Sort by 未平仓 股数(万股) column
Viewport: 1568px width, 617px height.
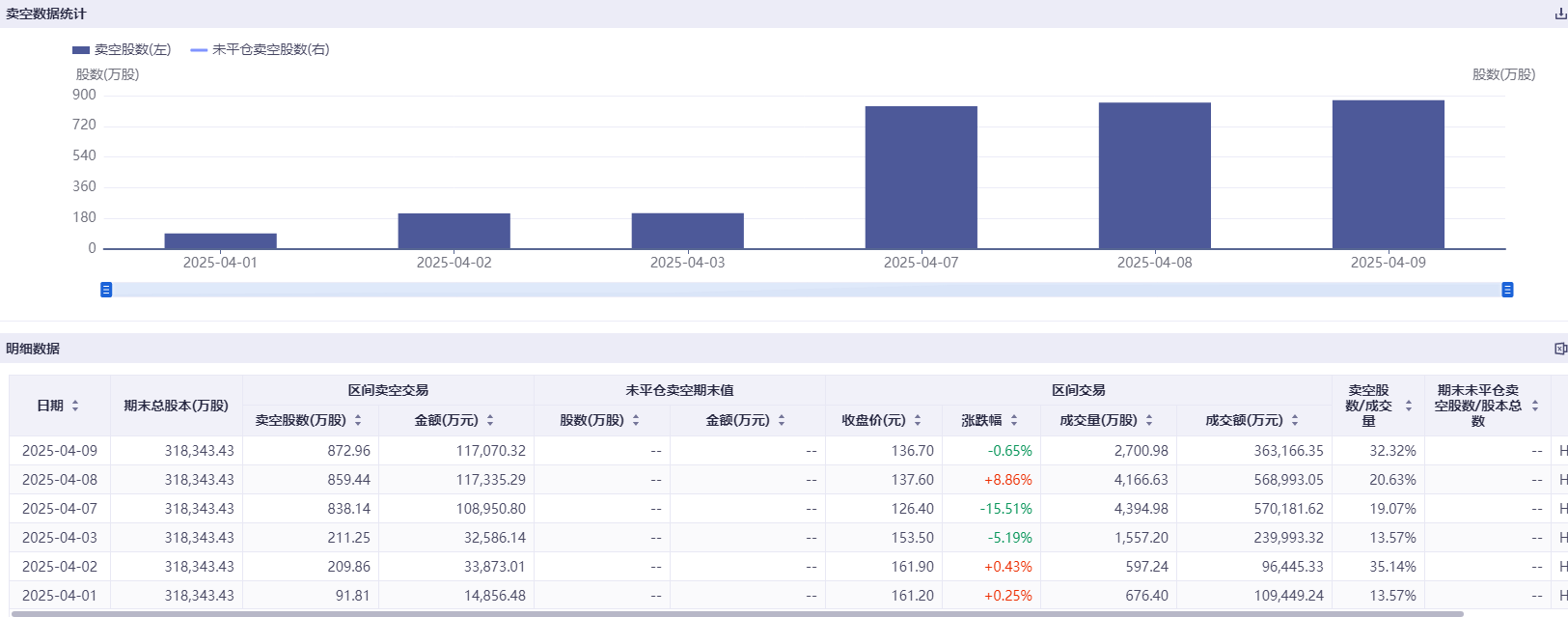coord(636,420)
